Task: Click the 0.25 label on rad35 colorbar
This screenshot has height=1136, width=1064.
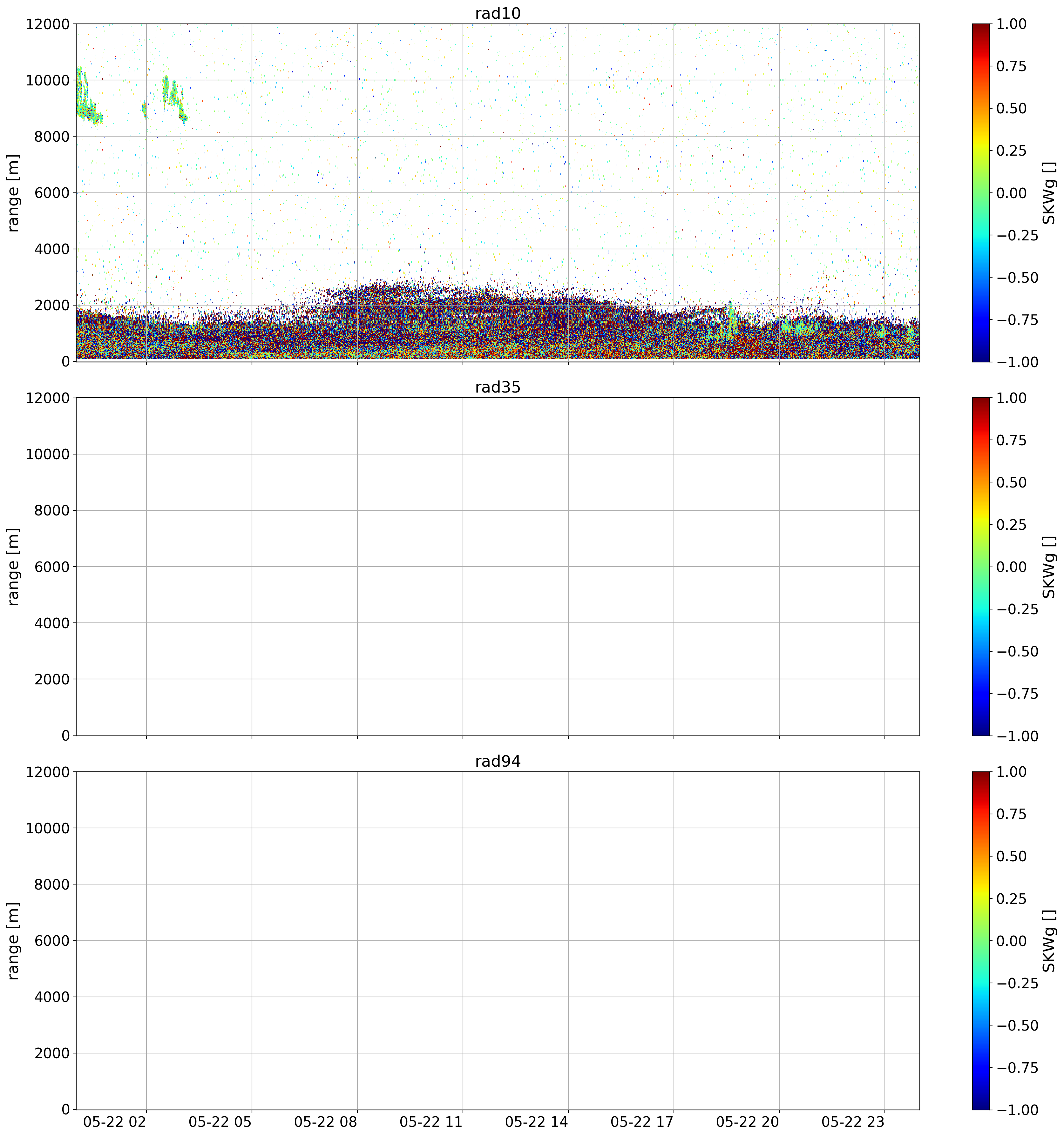Action: click(1011, 525)
